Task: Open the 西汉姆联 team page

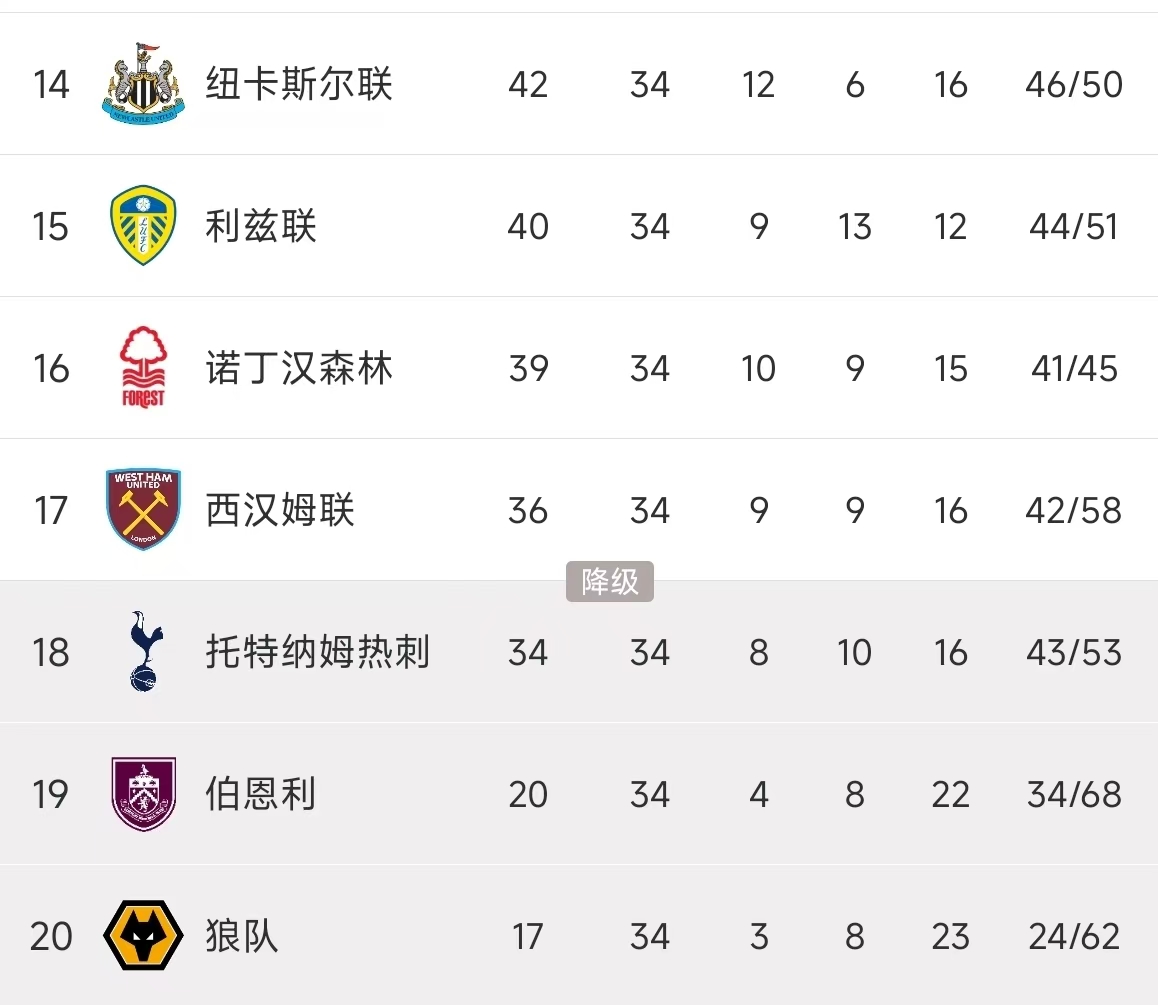Action: 280,510
